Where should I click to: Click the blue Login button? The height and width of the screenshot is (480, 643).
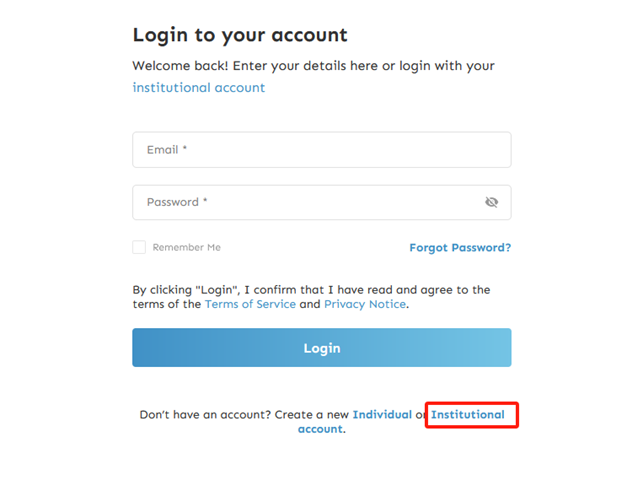point(322,348)
